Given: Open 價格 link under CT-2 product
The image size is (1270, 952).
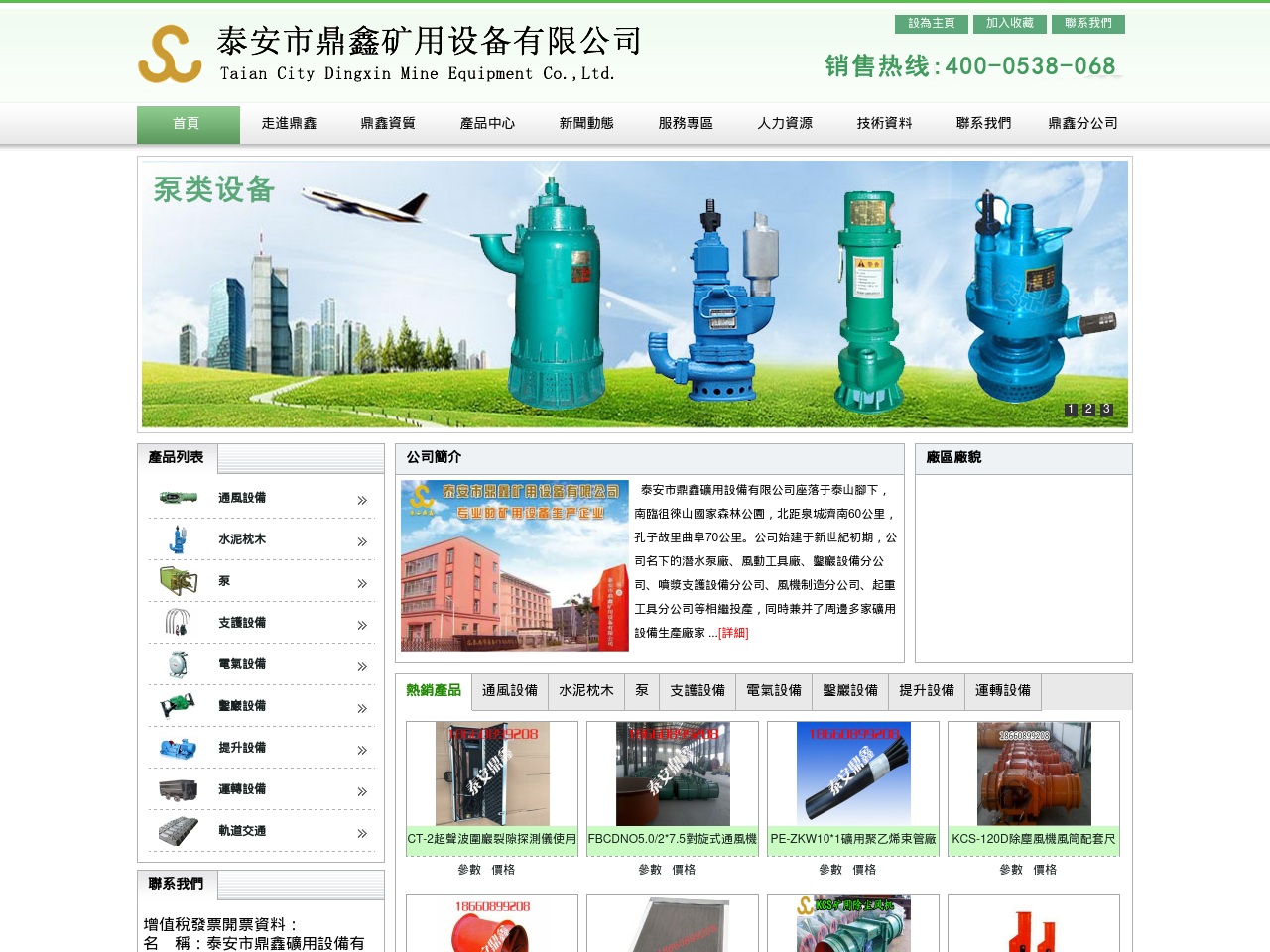Looking at the screenshot, I should (503, 870).
